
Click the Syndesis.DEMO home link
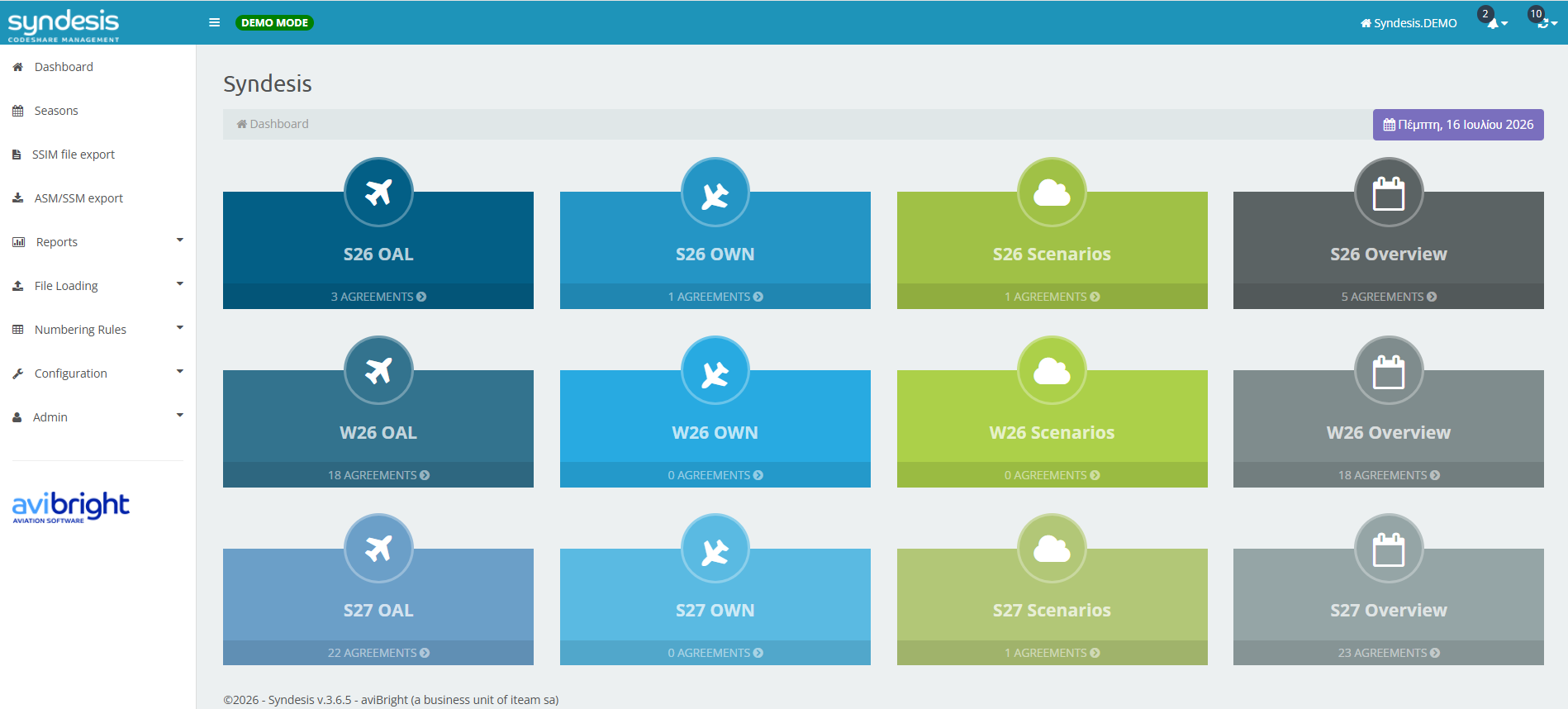click(x=1409, y=23)
